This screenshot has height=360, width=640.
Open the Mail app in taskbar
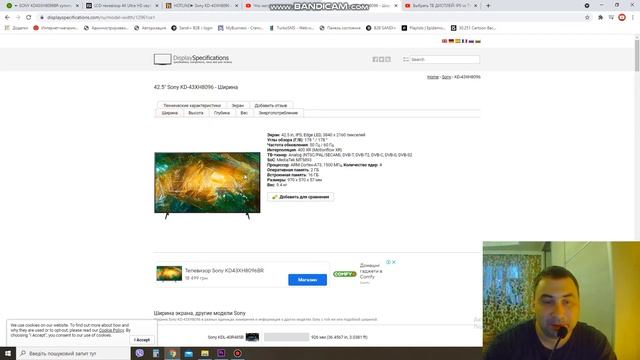click(189, 353)
